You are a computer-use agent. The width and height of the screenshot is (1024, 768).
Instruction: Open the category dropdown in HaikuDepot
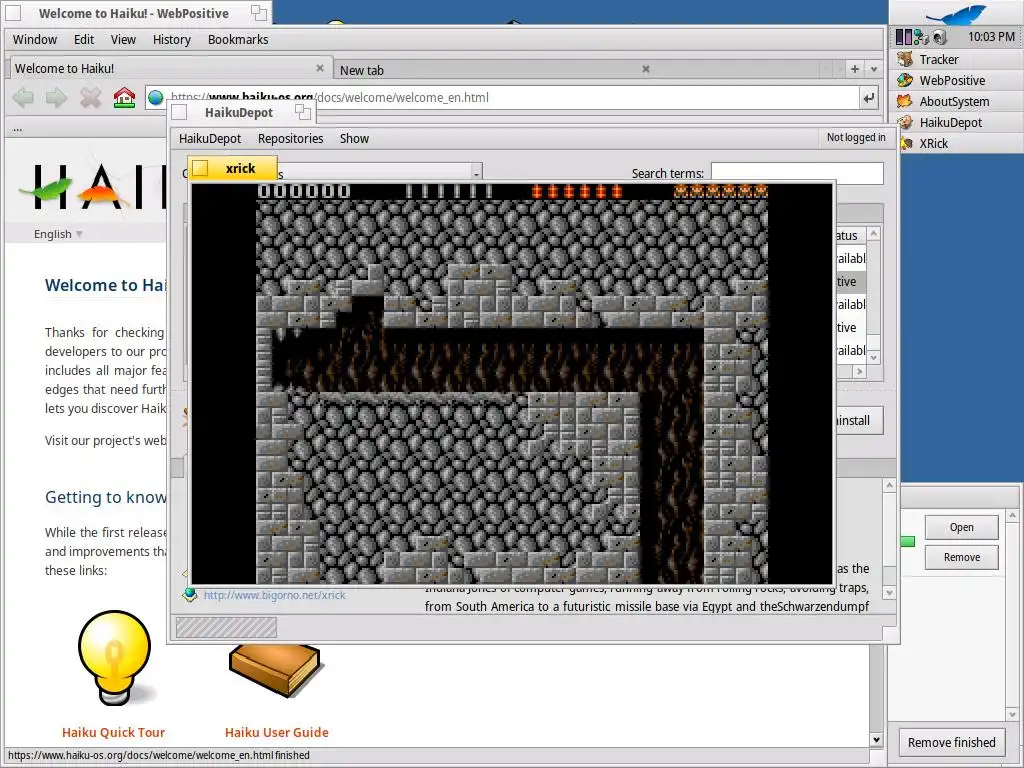[x=476, y=173]
